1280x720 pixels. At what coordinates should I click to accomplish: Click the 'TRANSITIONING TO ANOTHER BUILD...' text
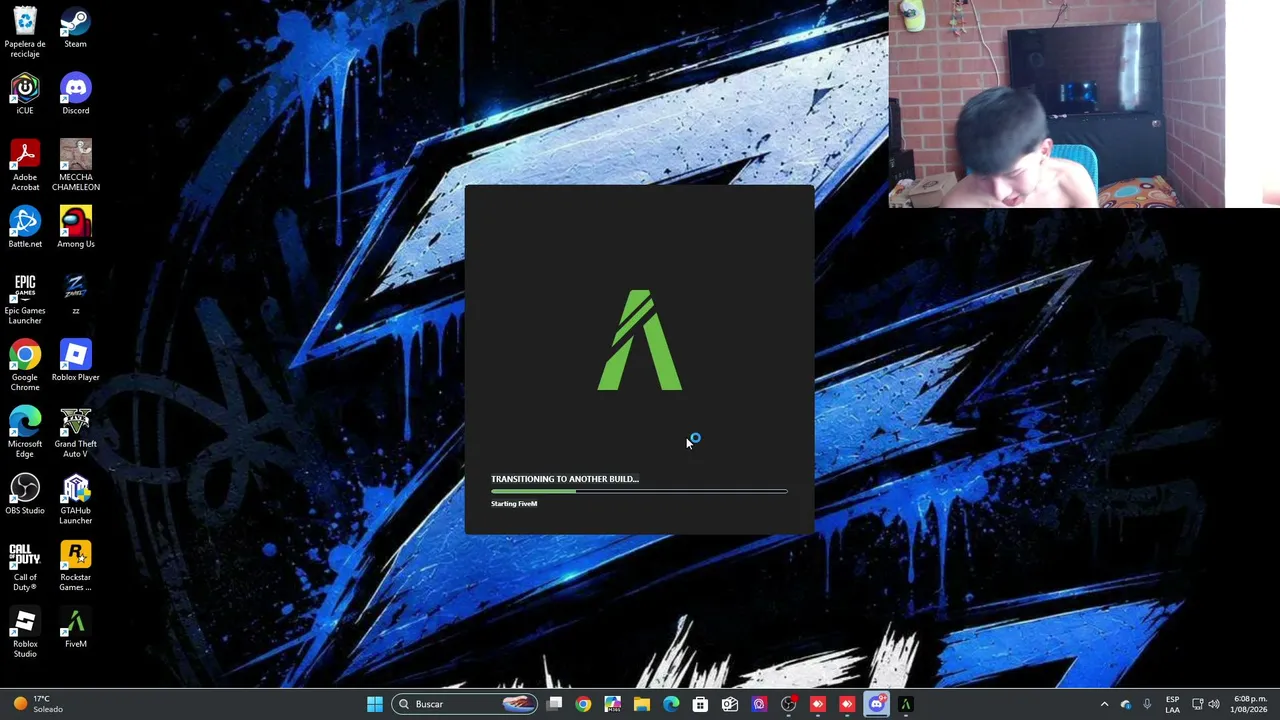[x=565, y=479]
